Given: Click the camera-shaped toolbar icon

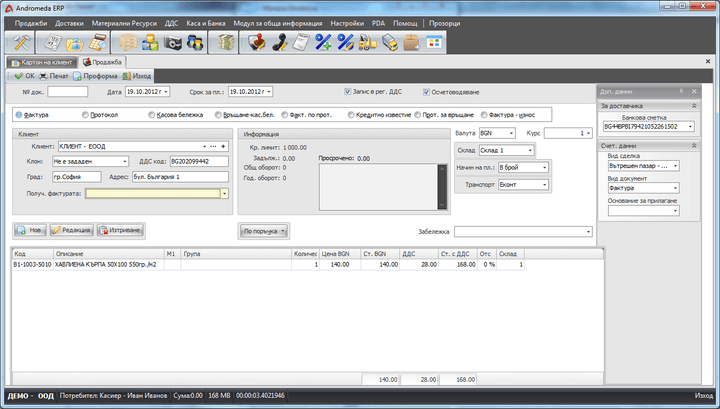Looking at the screenshot, I should click(x=173, y=43).
